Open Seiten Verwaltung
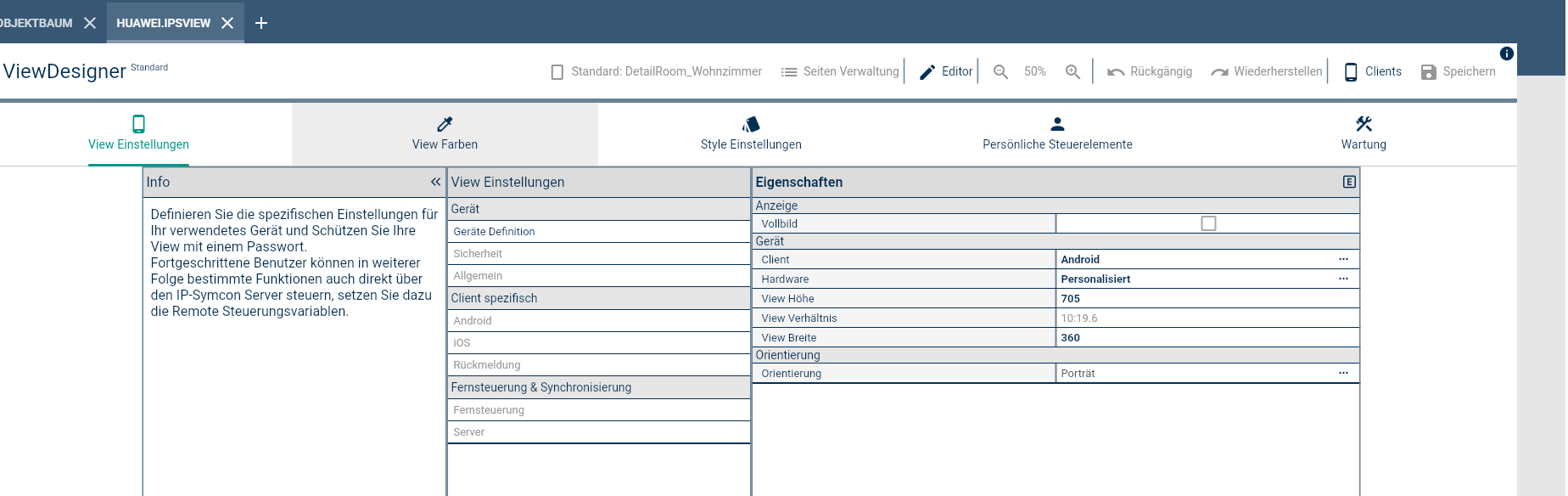 (840, 71)
